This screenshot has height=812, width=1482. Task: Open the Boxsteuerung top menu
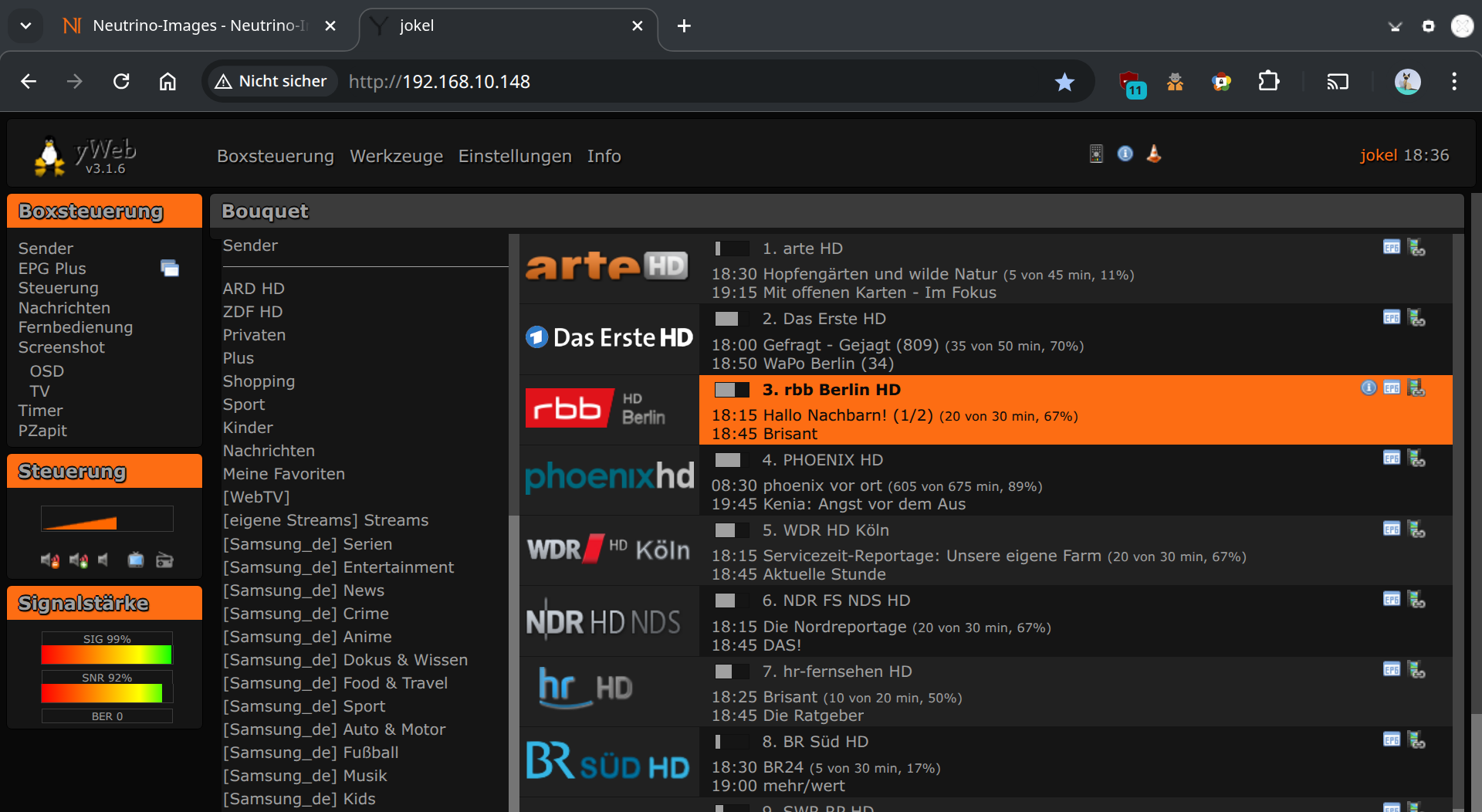tap(275, 156)
